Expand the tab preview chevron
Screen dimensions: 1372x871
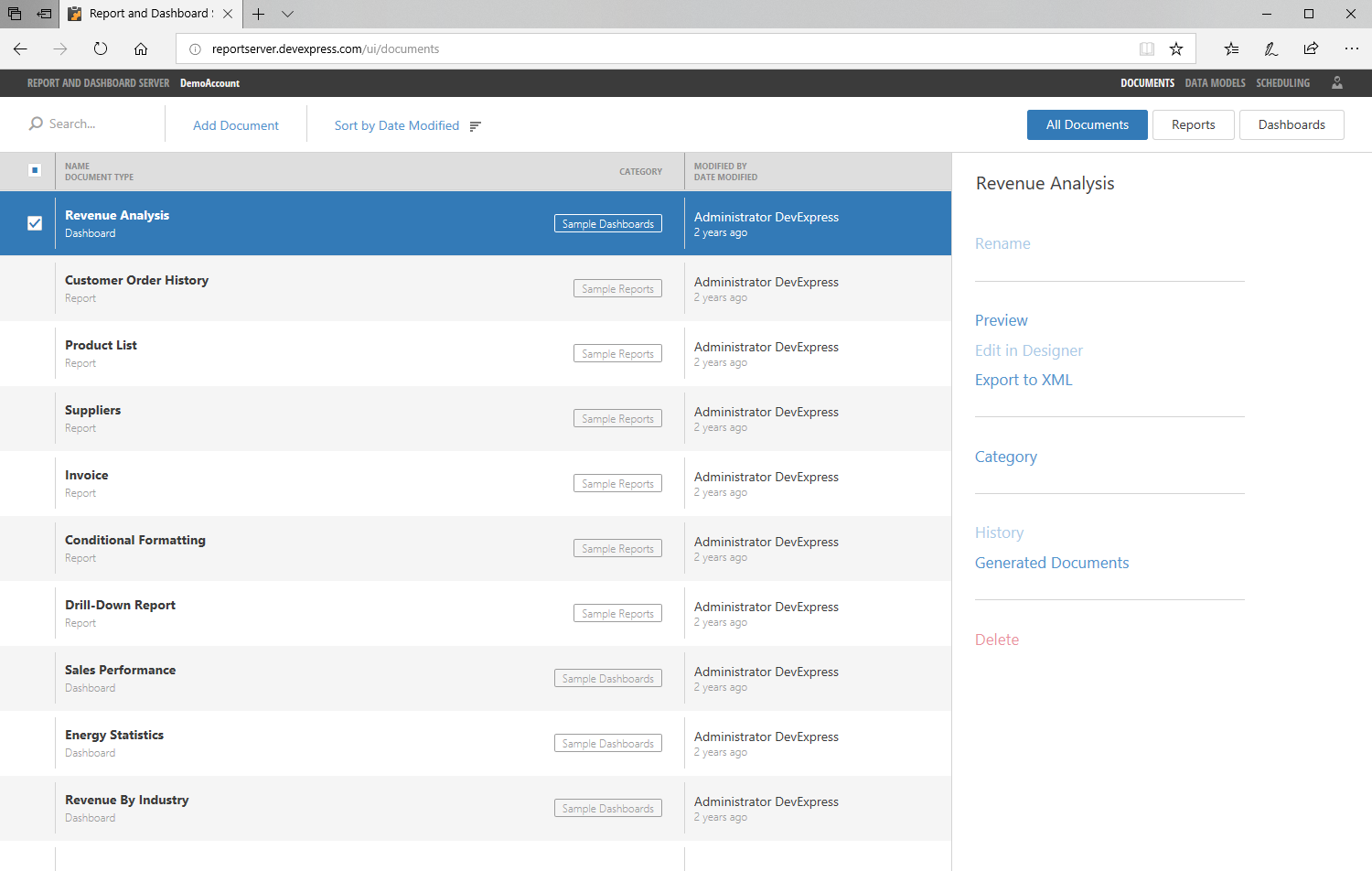[x=288, y=15]
